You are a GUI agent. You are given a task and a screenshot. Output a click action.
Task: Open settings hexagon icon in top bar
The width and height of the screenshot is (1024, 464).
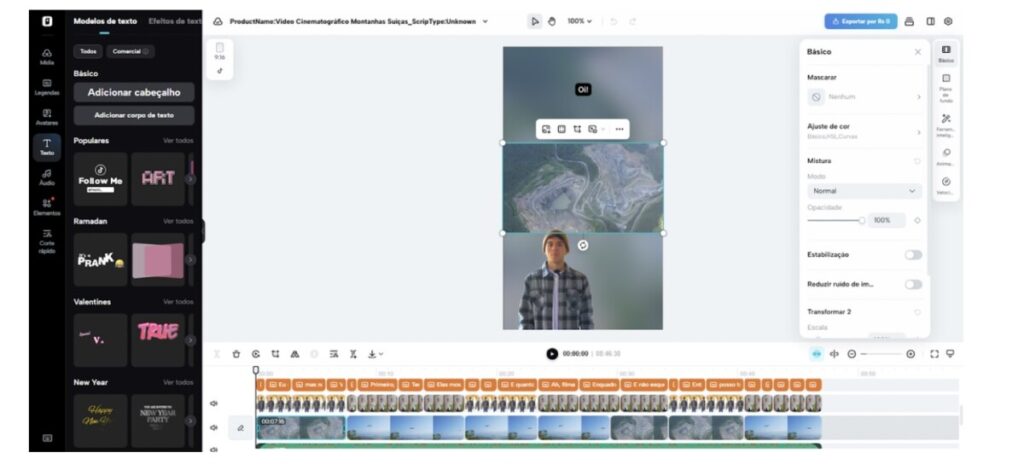[948, 22]
